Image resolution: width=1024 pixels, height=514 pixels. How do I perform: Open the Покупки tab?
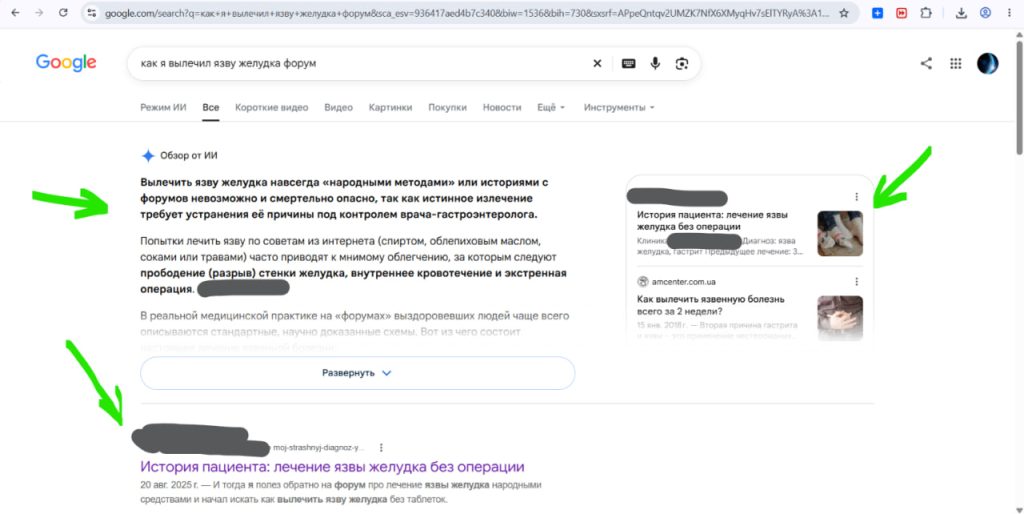tap(447, 107)
